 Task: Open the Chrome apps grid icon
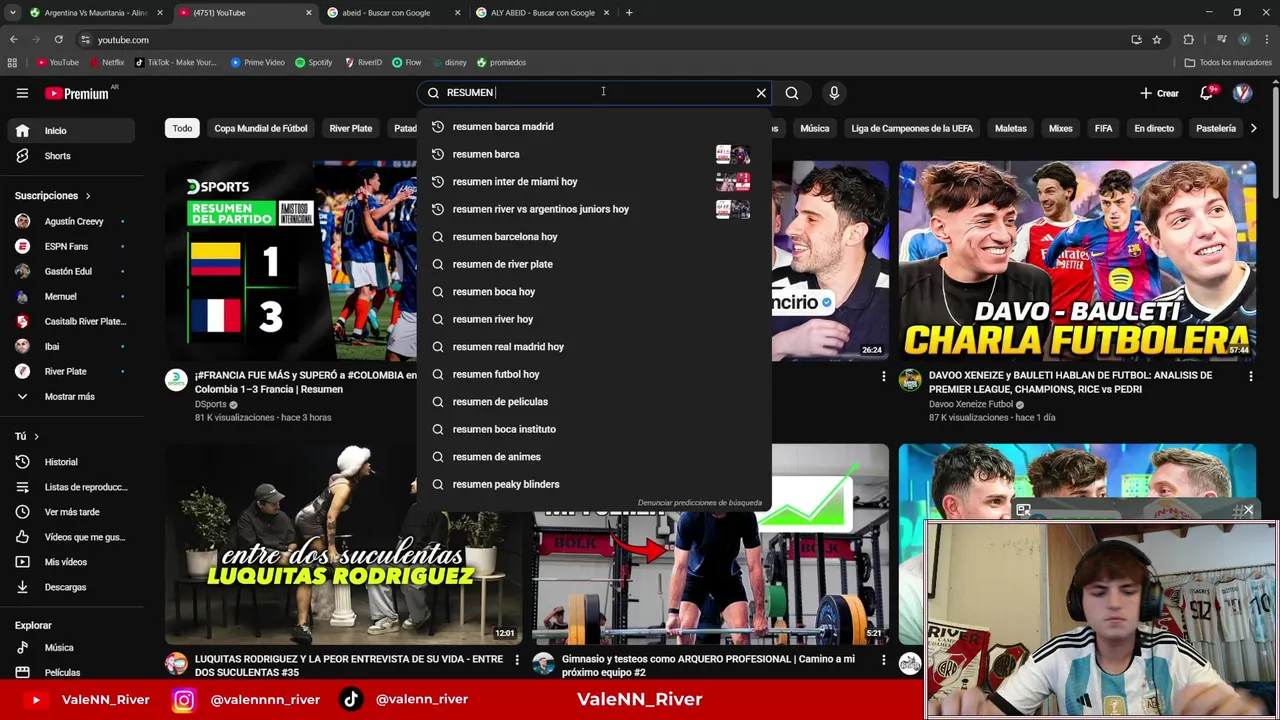click(x=12, y=62)
